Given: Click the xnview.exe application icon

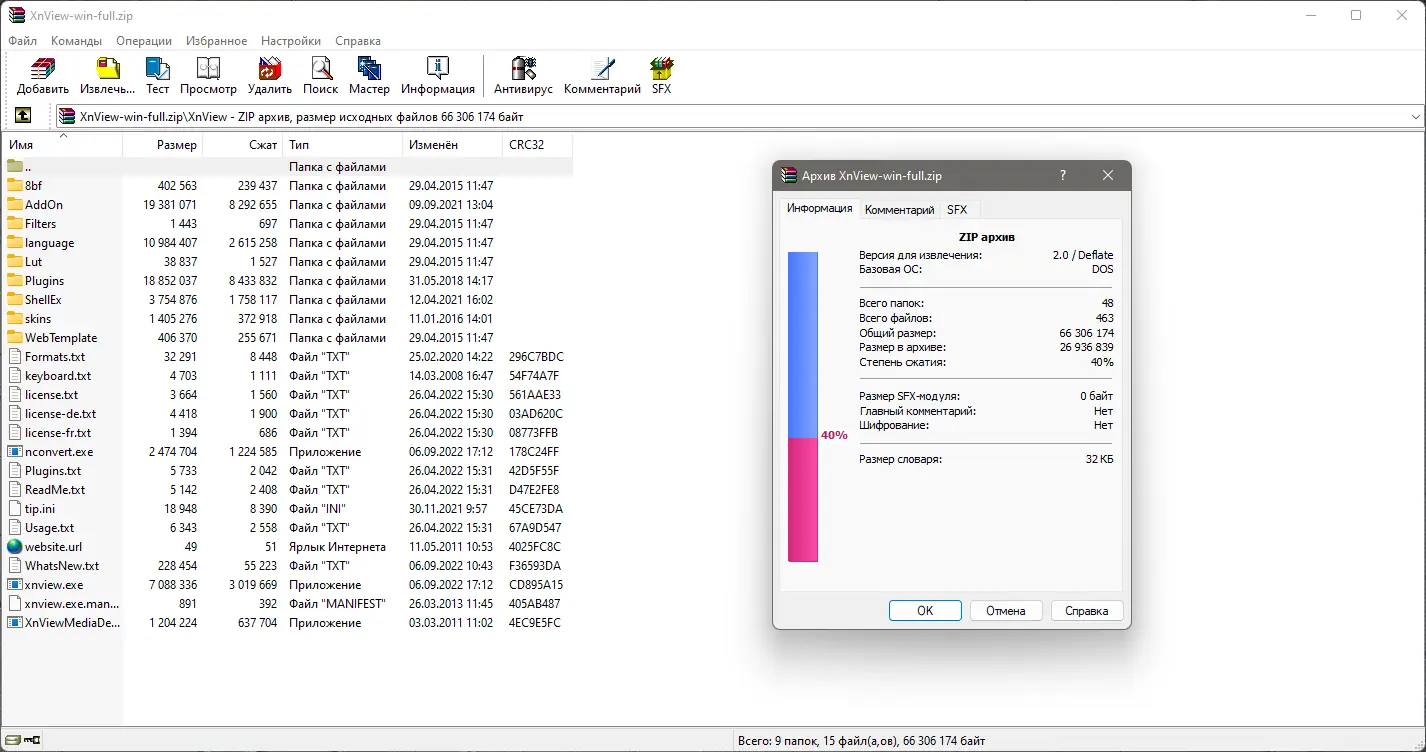Looking at the screenshot, I should tap(15, 585).
